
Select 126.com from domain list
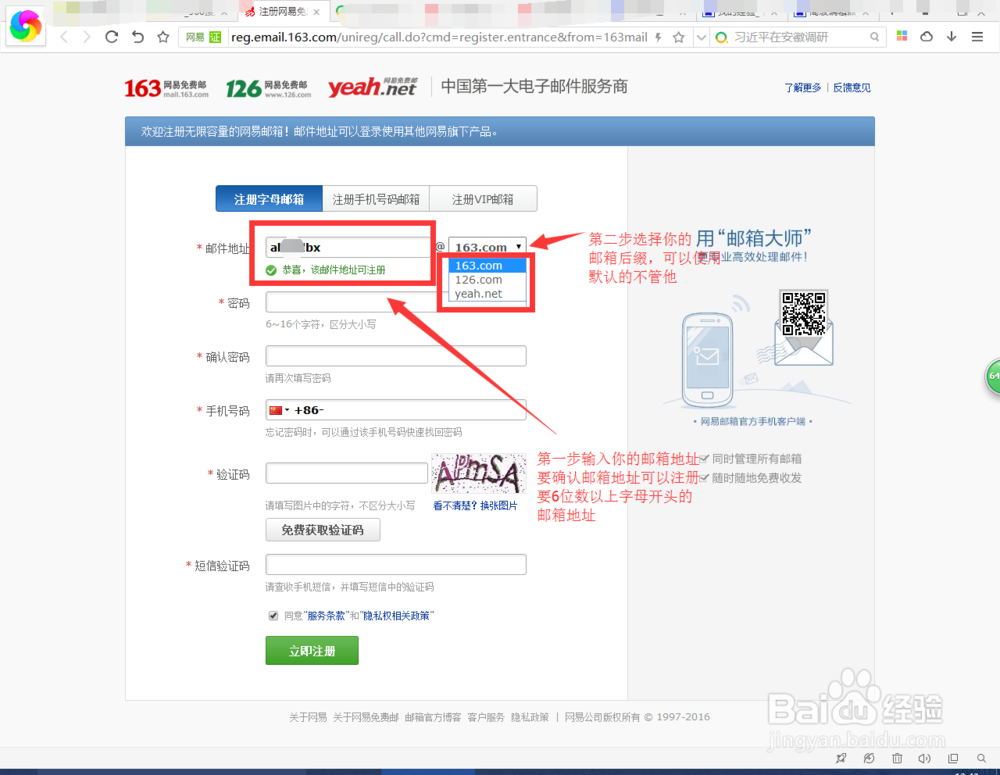[x=488, y=279]
